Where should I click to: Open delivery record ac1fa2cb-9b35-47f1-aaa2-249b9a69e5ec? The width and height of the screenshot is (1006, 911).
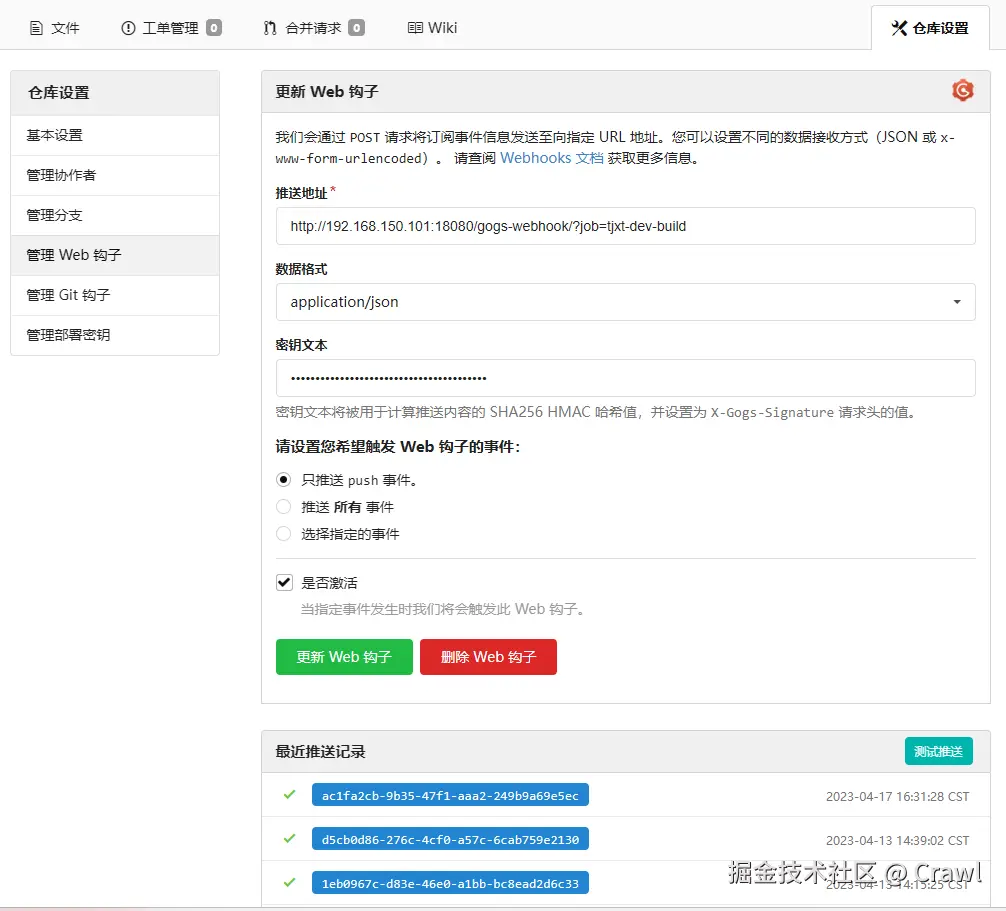click(x=450, y=796)
